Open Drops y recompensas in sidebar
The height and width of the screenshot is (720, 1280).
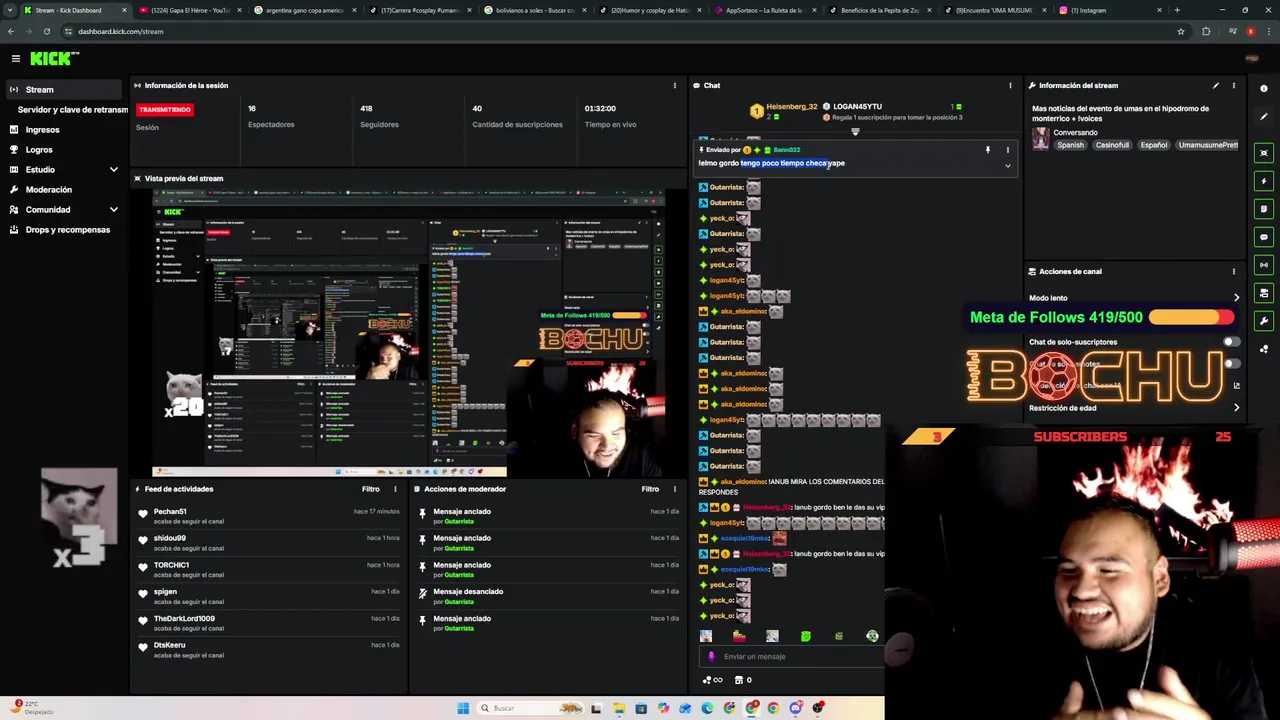68,230
